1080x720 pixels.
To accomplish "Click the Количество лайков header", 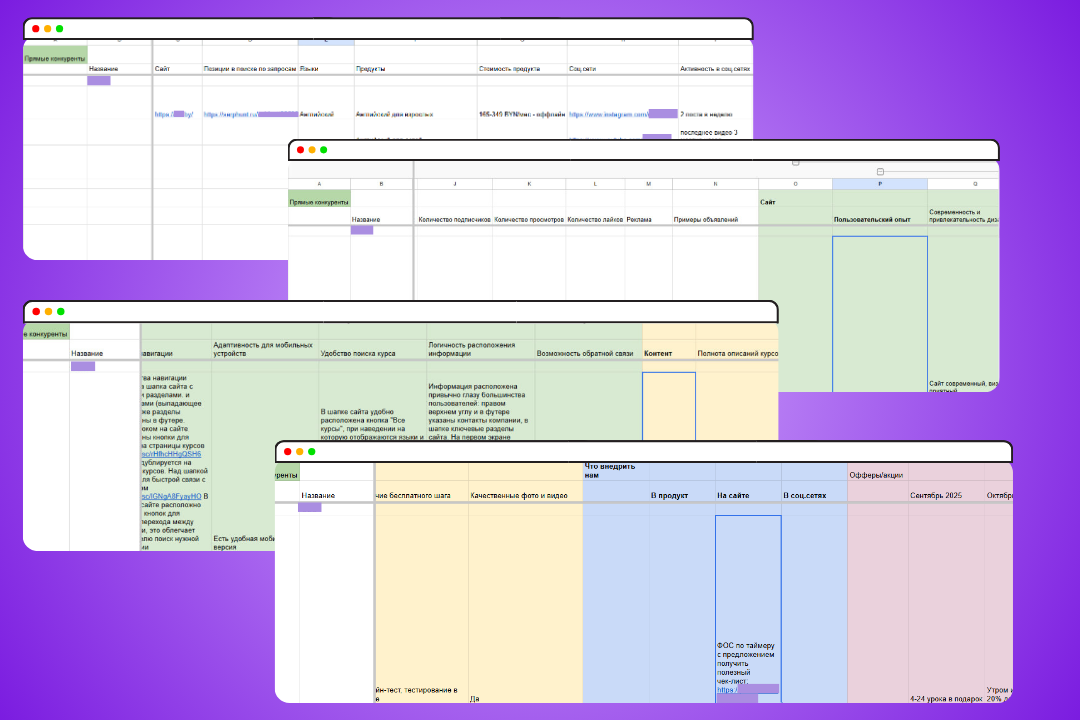I will pos(595,220).
